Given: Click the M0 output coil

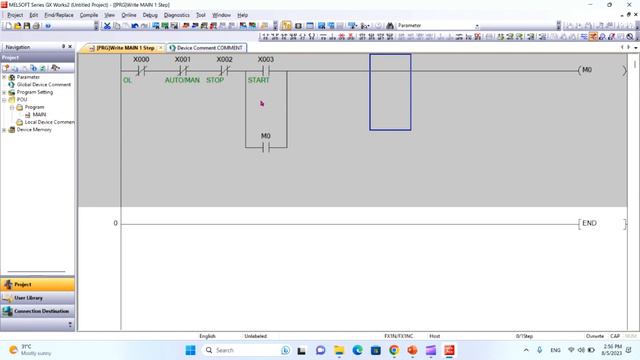Looking at the screenshot, I should click(x=602, y=70).
